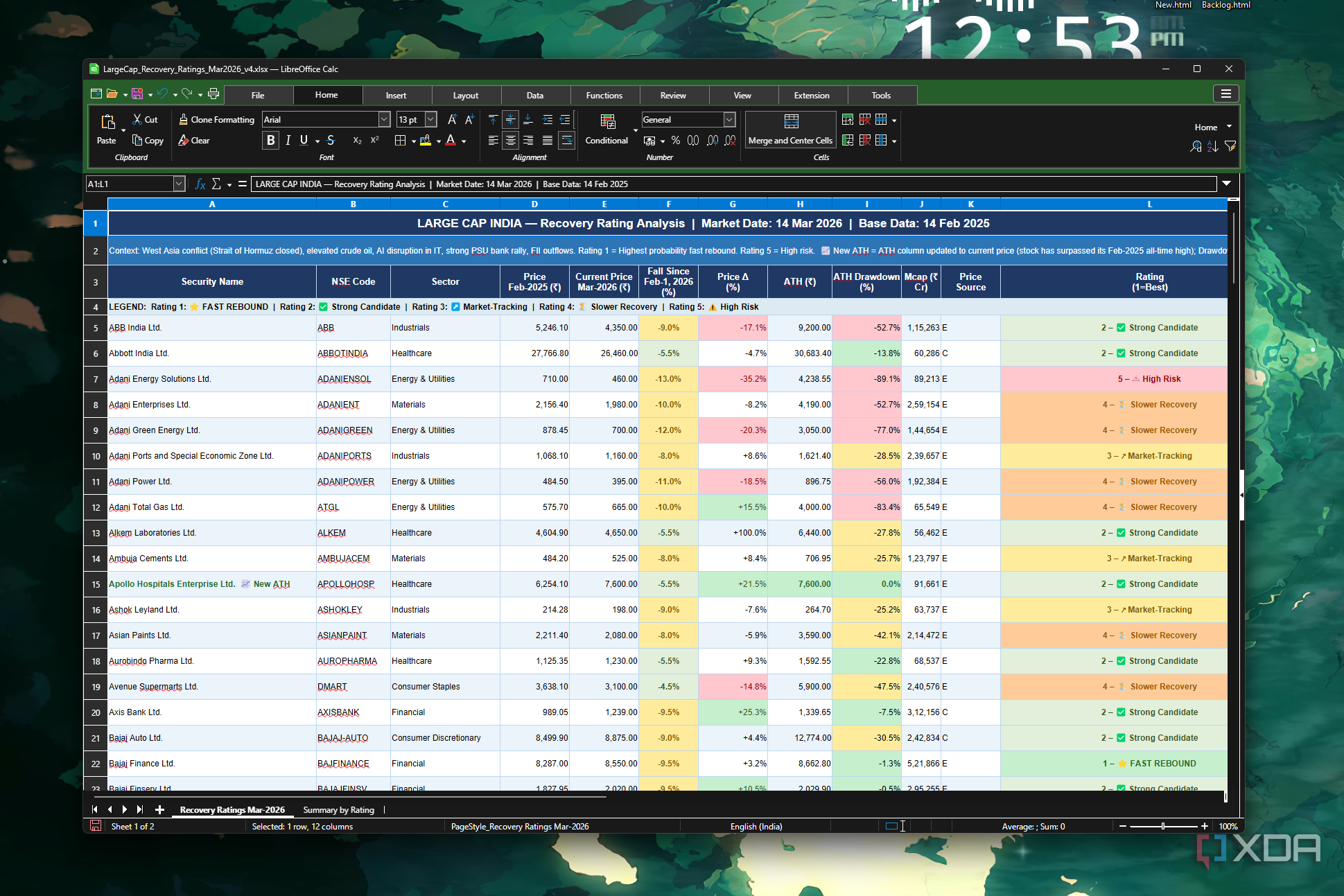The image size is (1344, 896).
Task: Click the Sort Ascending icon
Action: tap(1212, 146)
